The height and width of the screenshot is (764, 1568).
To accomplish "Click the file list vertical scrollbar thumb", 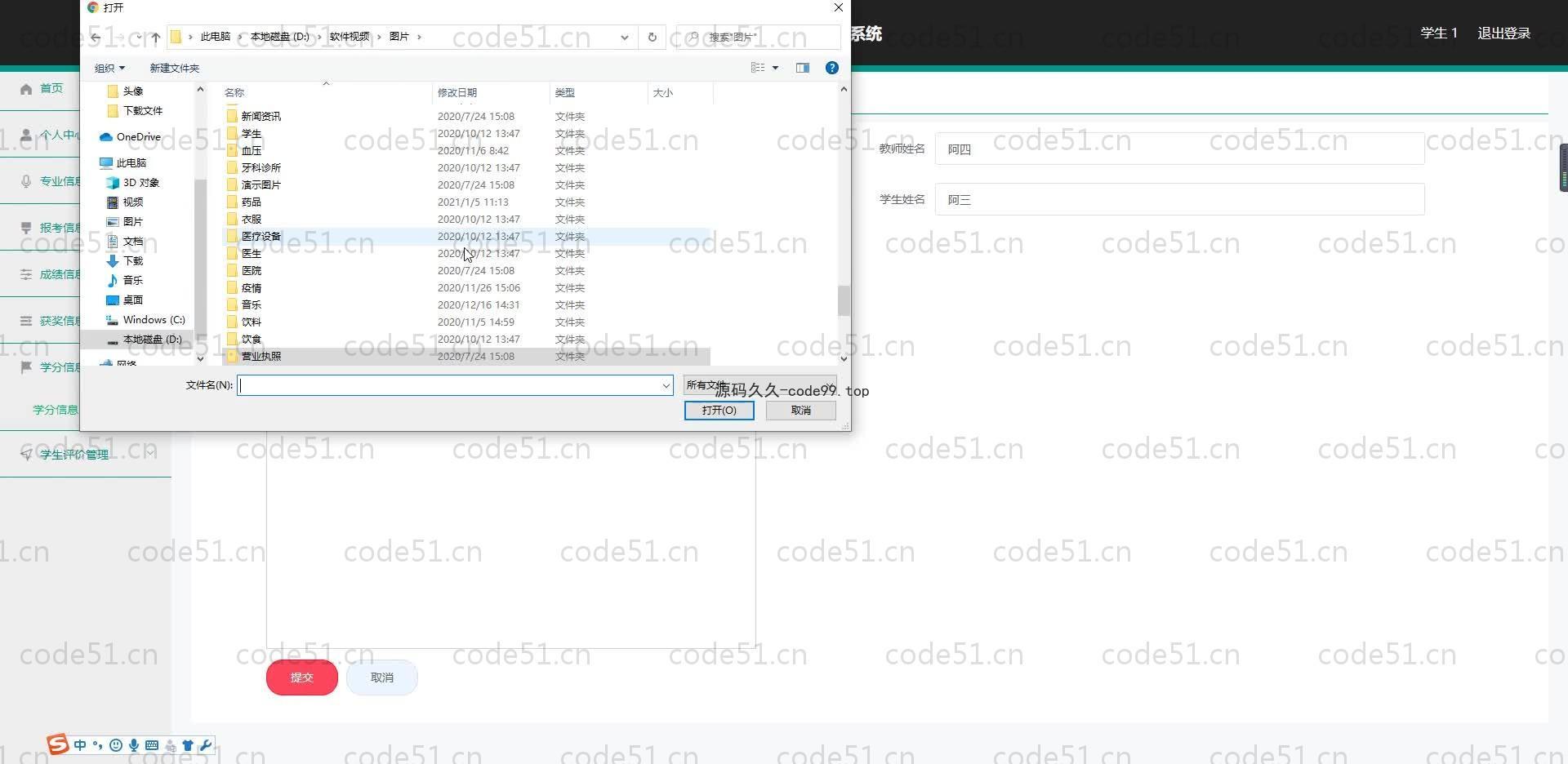I will (844, 300).
